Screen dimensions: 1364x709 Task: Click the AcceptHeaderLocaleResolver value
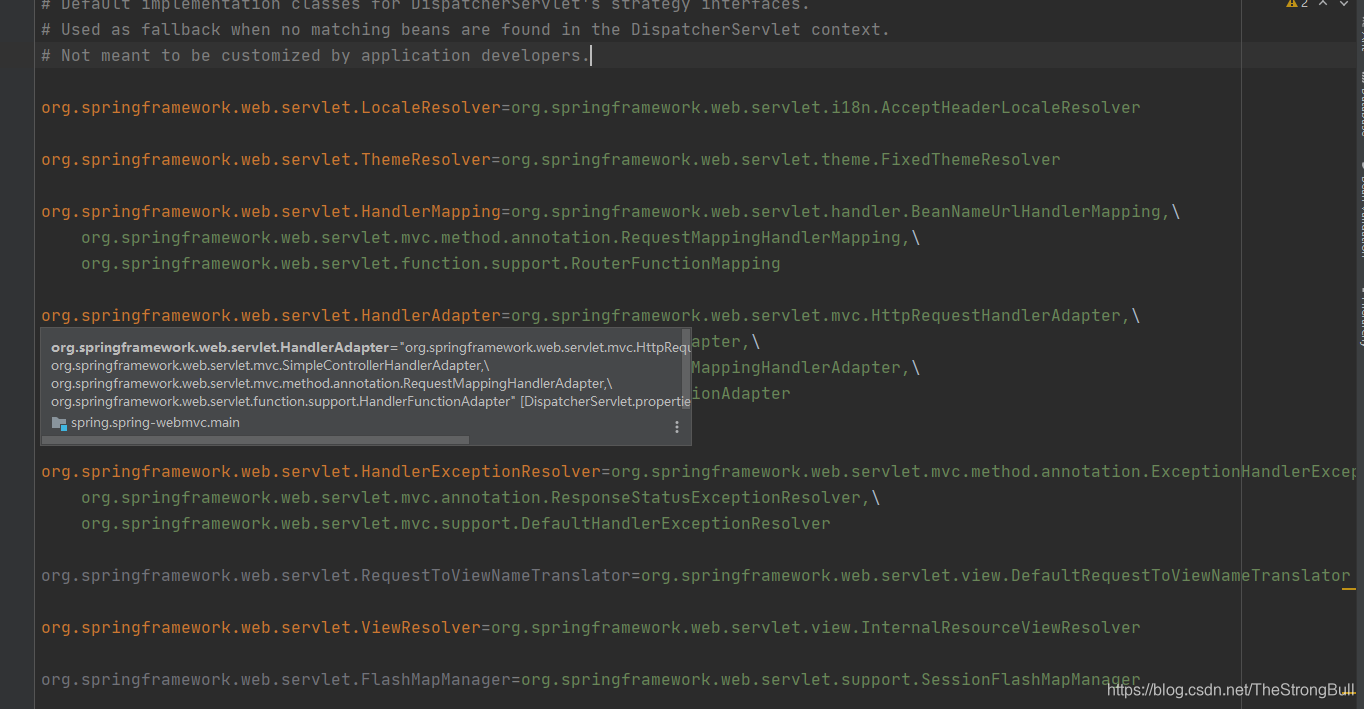(x=826, y=107)
